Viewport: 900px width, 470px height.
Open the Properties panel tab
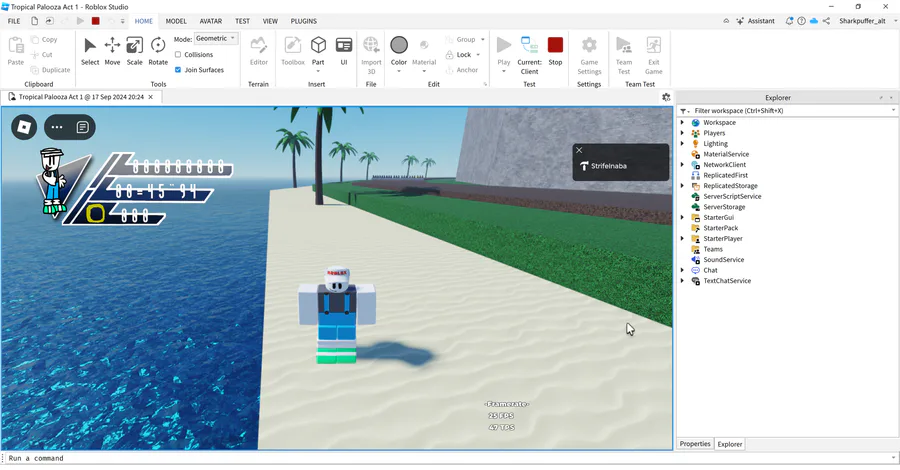695,444
